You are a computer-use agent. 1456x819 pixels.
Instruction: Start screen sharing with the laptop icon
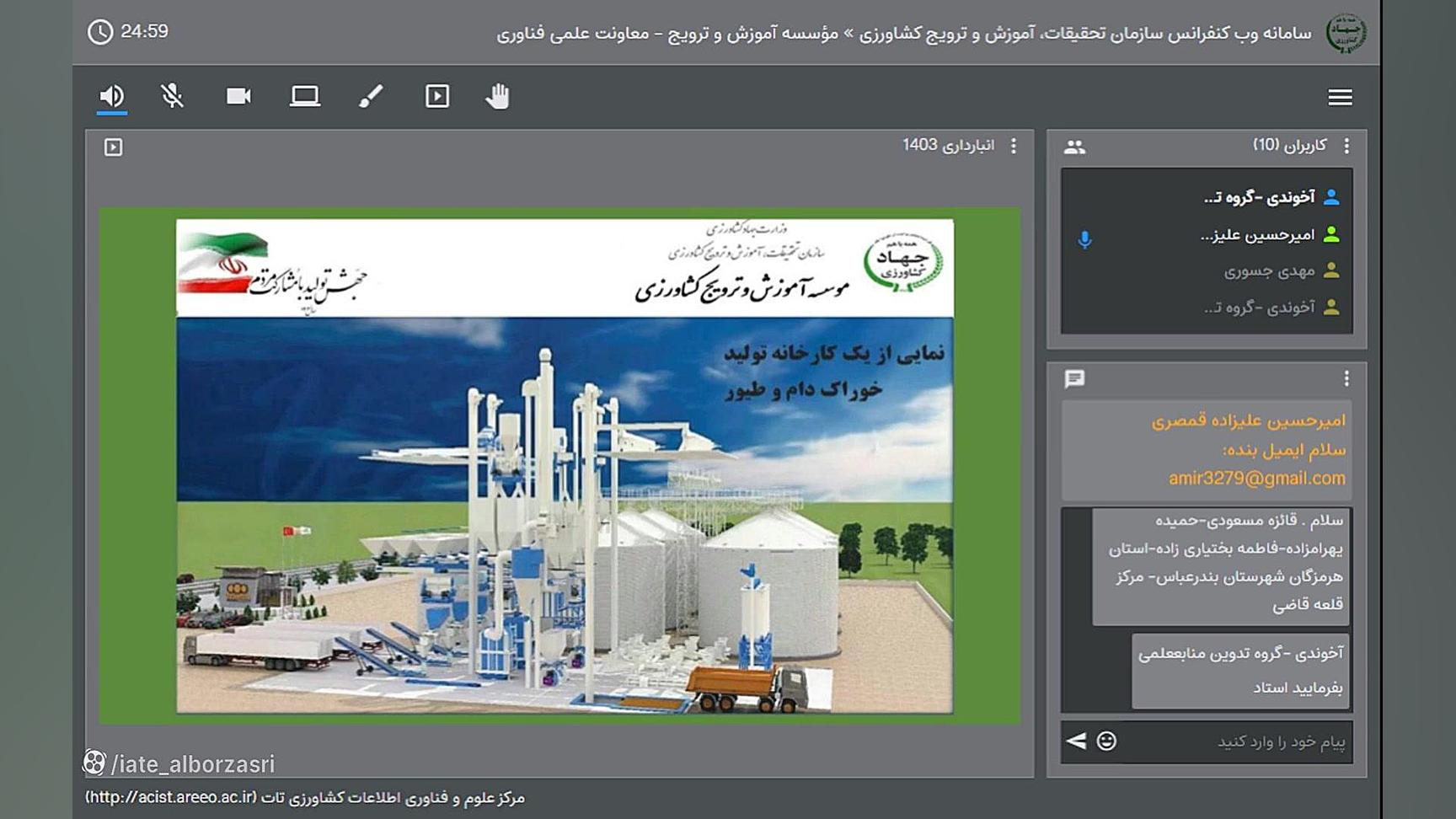click(305, 96)
